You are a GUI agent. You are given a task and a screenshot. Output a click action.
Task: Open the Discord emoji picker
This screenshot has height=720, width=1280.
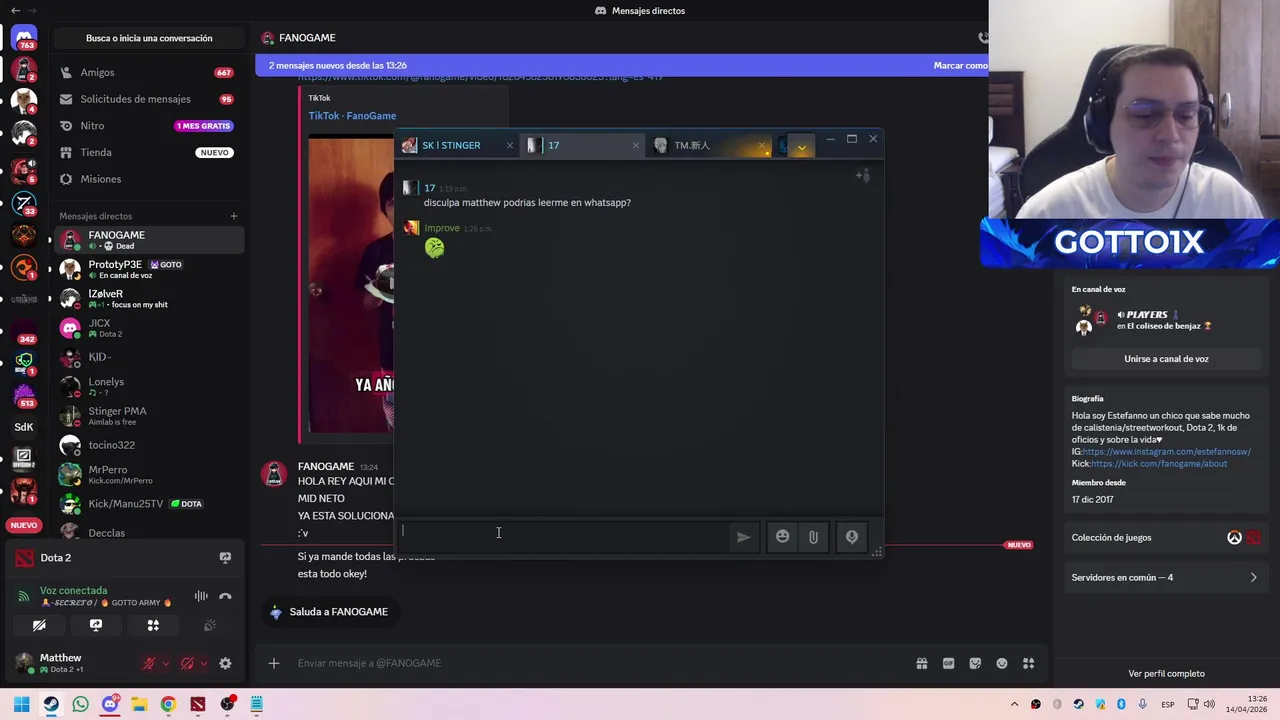click(1002, 663)
